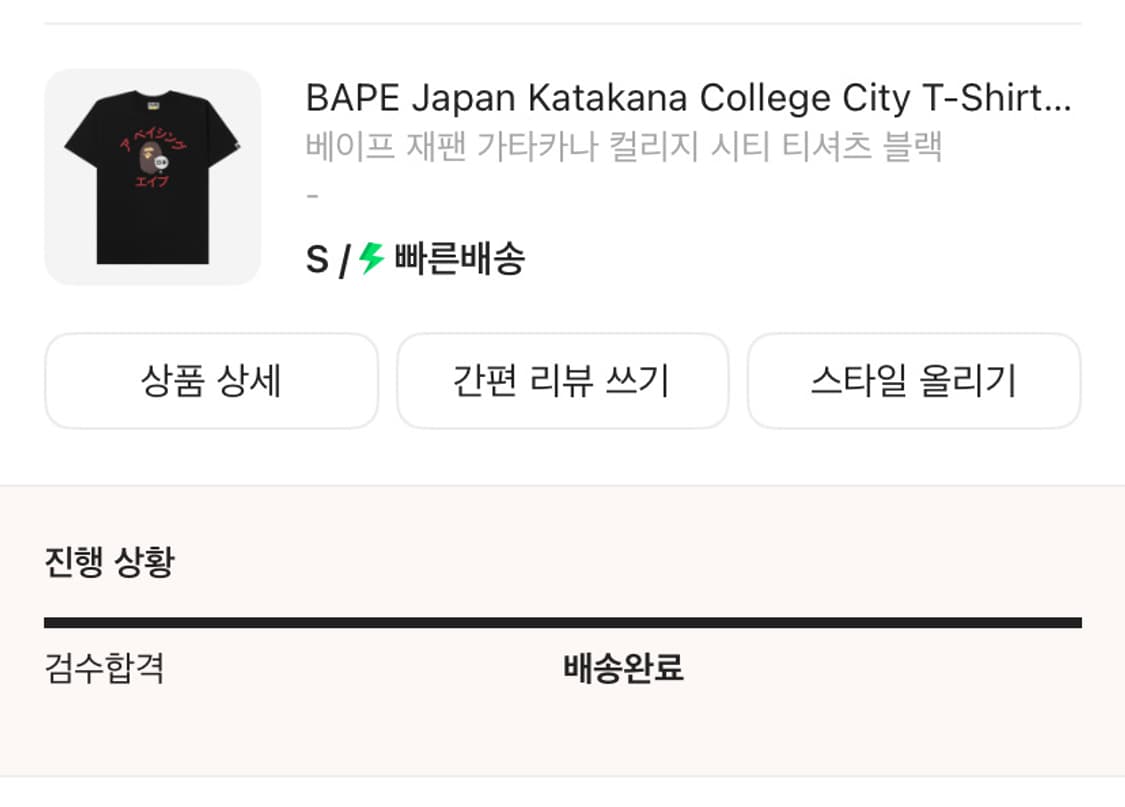This screenshot has height=807, width=1125.
Task: Tap the progress bar's right endpoint
Action: click(x=1078, y=622)
